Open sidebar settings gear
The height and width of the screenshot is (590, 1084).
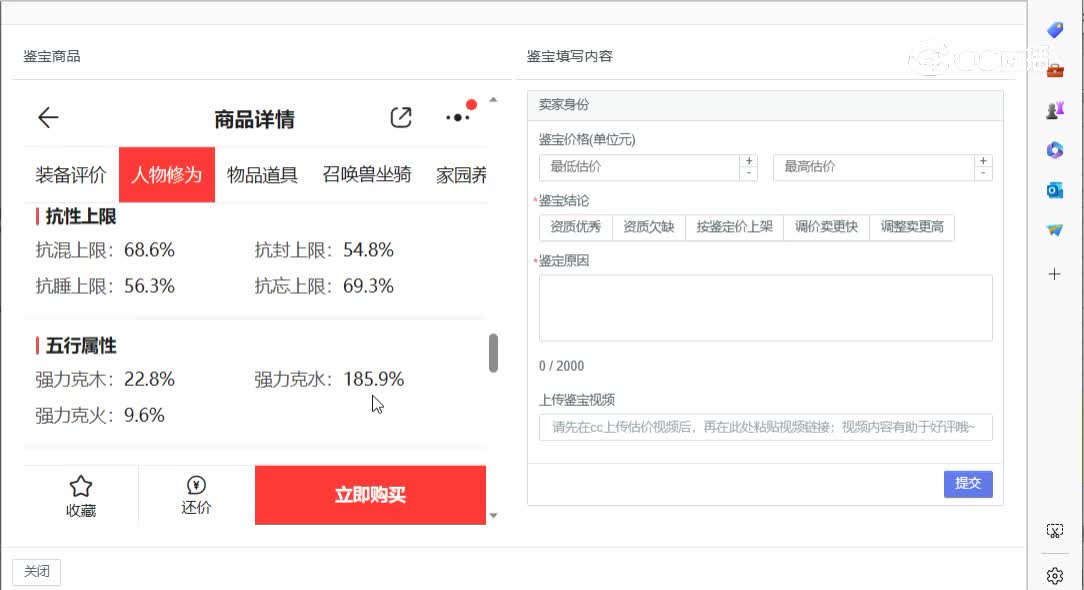pos(1055,575)
